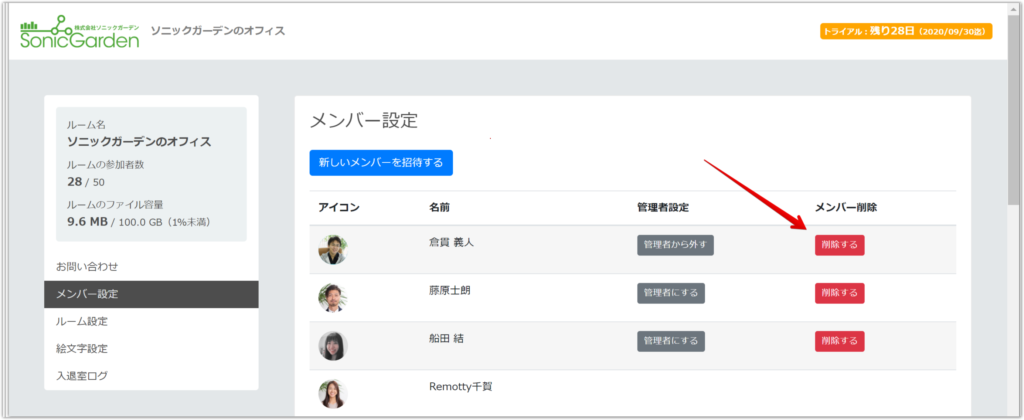This screenshot has width=1024, height=420.
Task: Delete member 倉貫 義人 with 削除する
Action: coord(839,245)
